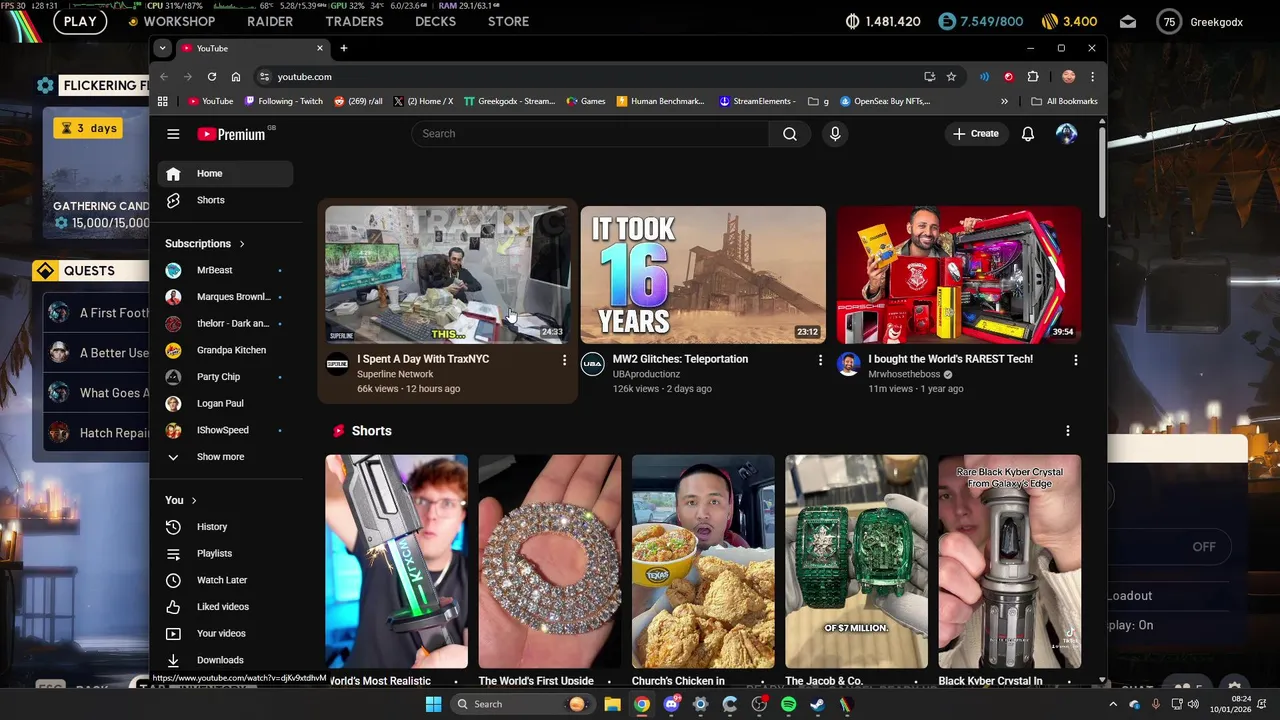Open Chrome tab search dropdown arrow
This screenshot has width=1280, height=720.
pyautogui.click(x=162, y=48)
